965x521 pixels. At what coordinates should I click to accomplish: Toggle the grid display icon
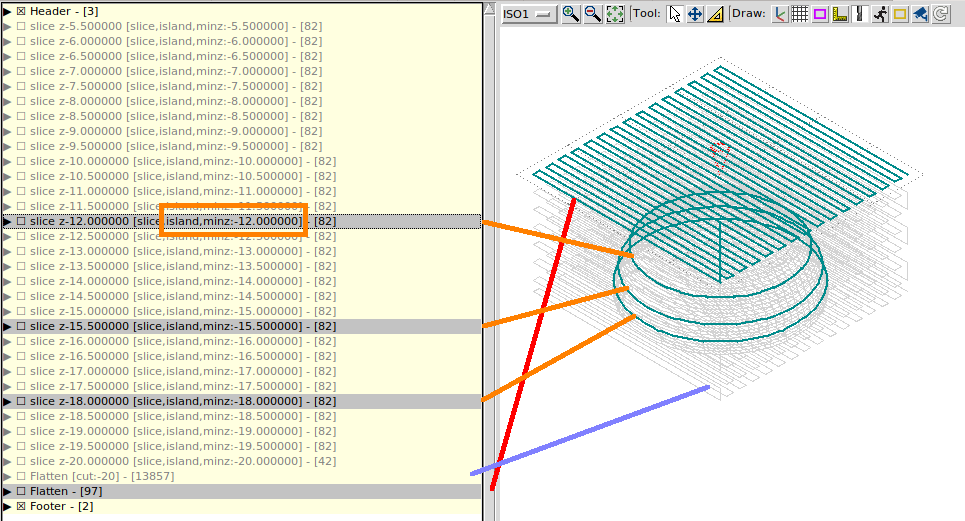click(799, 14)
